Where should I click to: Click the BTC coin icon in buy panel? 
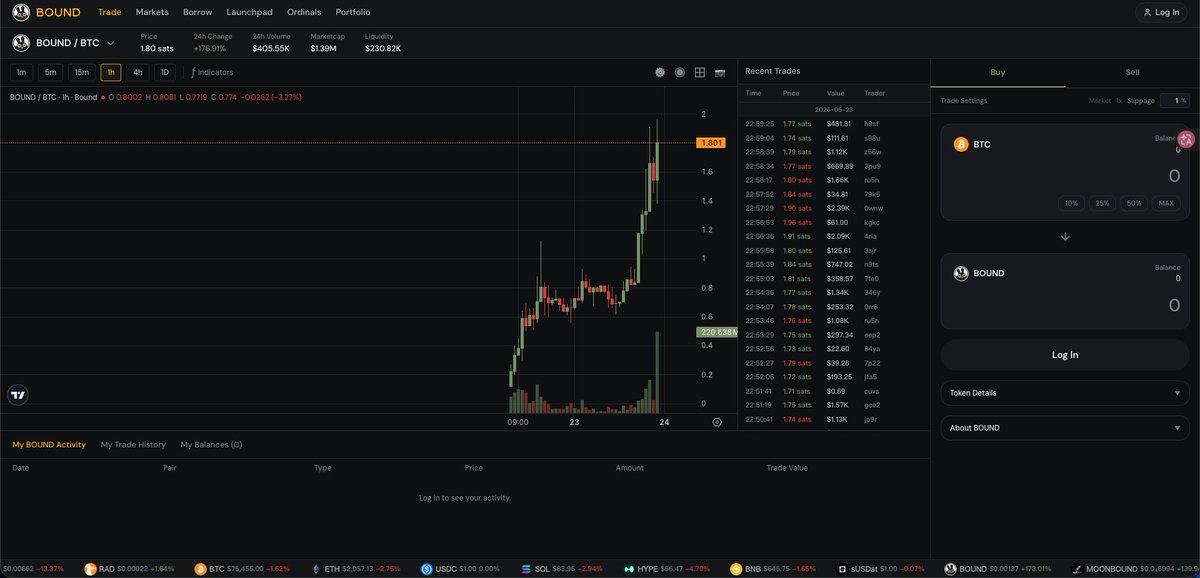(961, 144)
